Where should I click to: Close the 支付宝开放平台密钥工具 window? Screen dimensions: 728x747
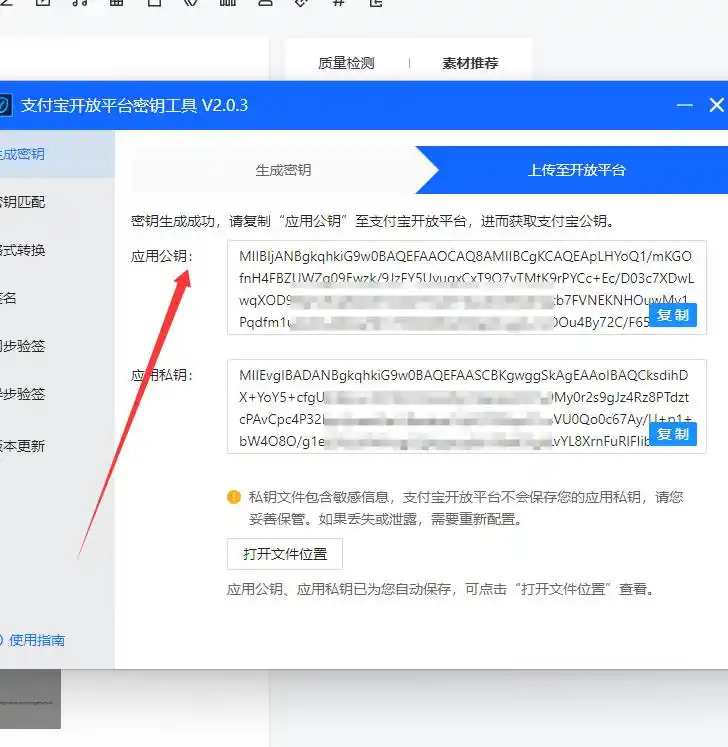[716, 105]
